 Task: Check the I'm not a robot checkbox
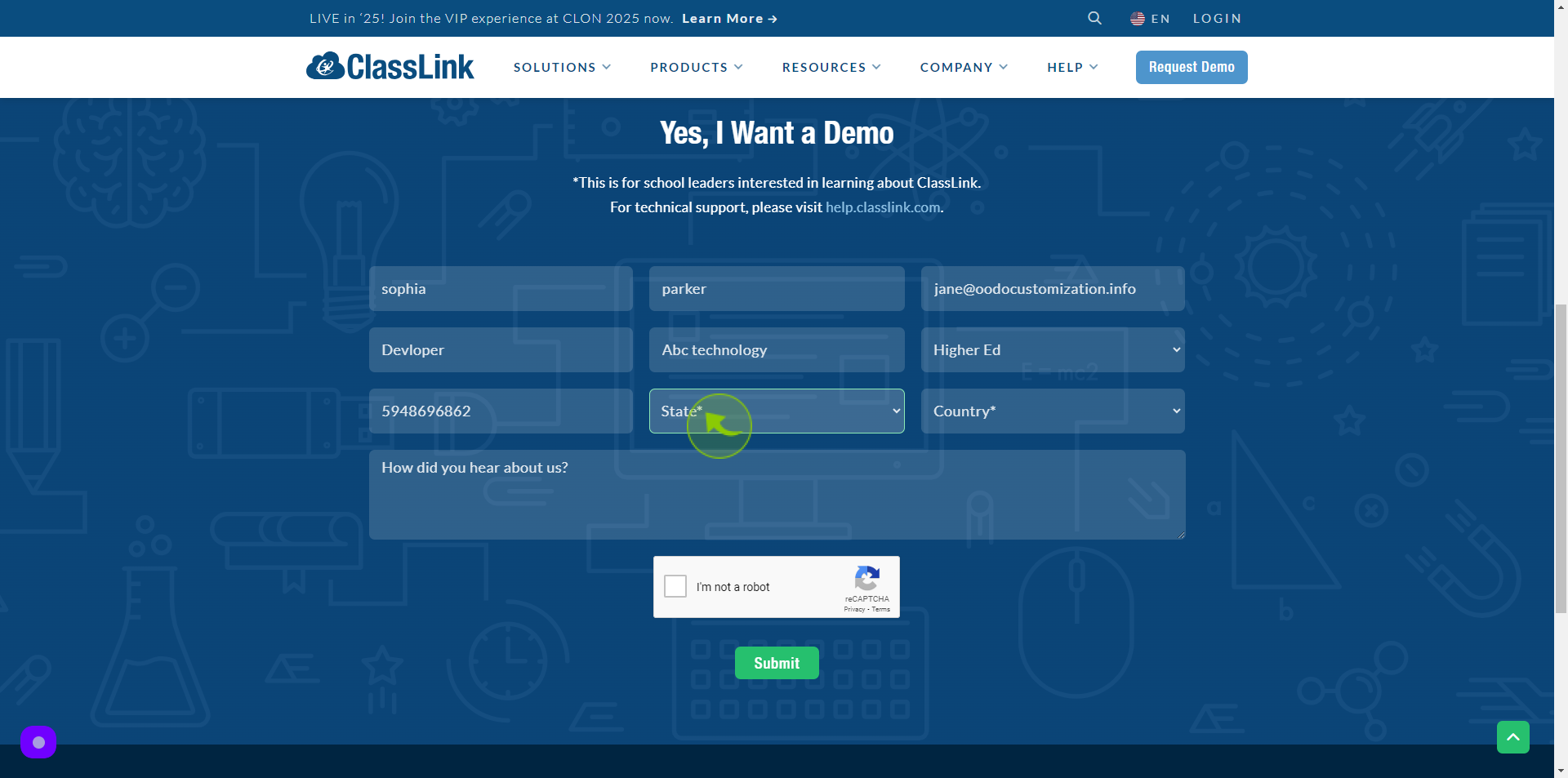675,586
